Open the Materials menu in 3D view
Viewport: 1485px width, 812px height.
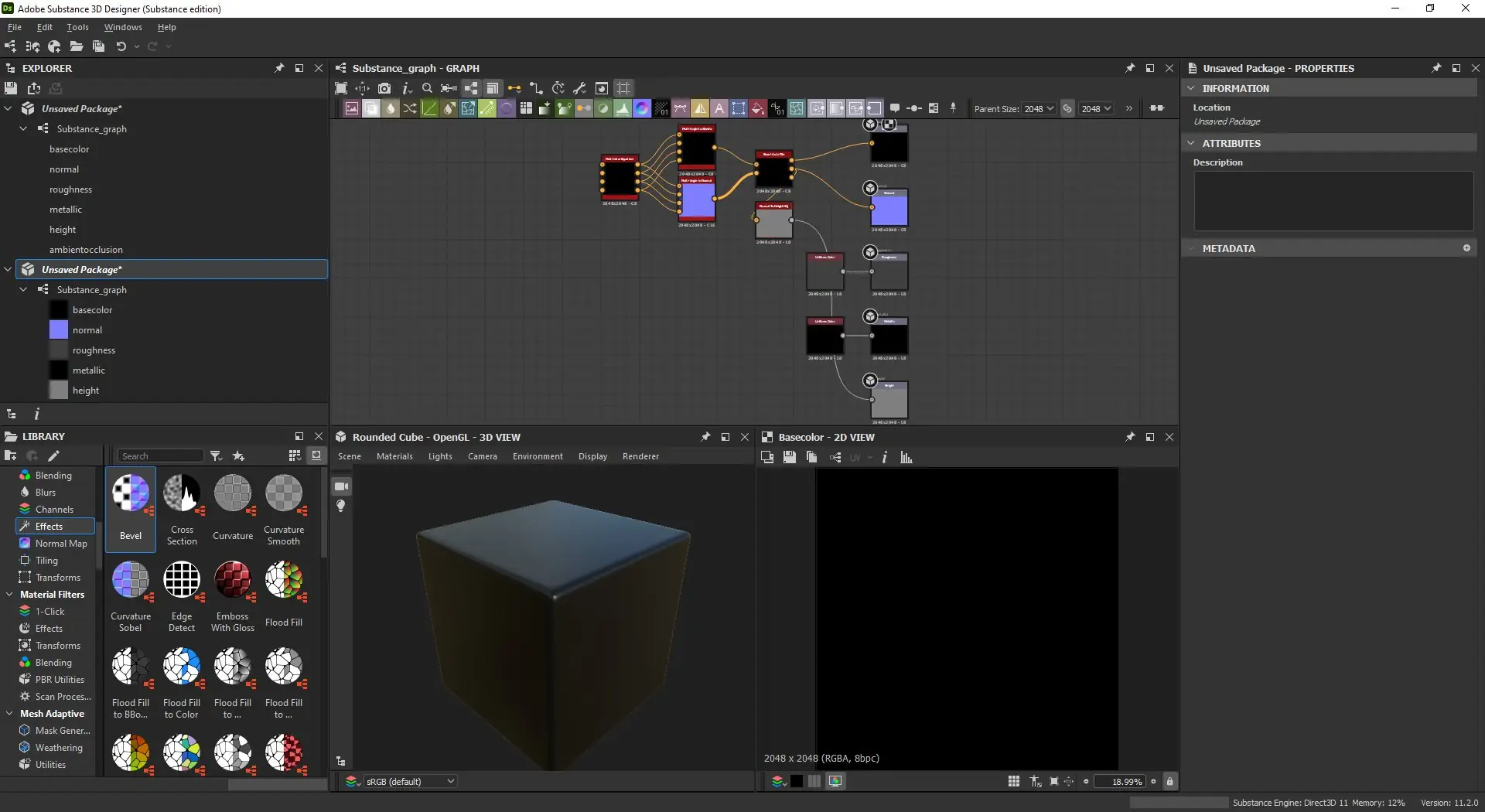tap(394, 456)
